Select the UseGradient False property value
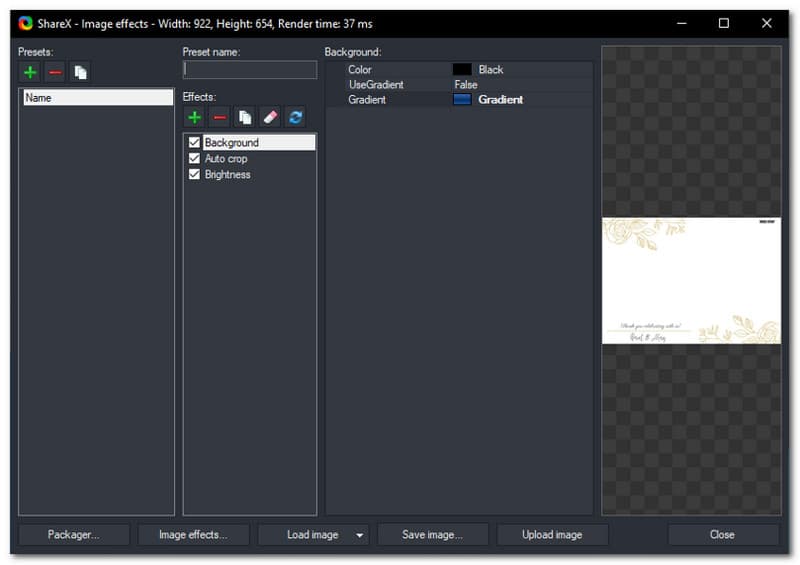800x565 pixels. [466, 85]
